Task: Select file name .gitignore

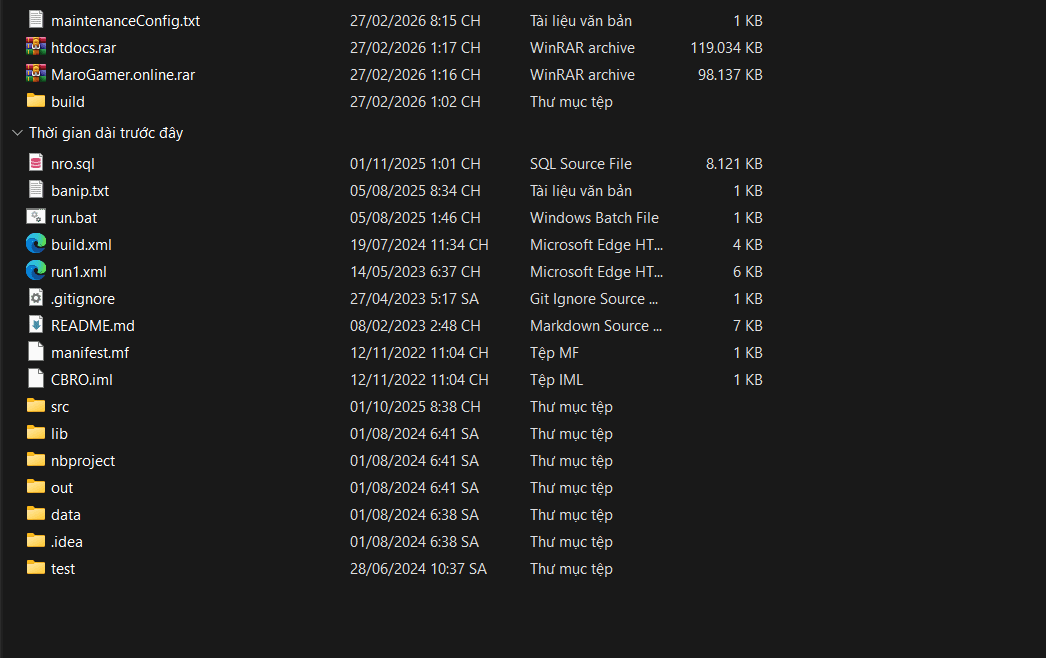Action: (x=83, y=299)
